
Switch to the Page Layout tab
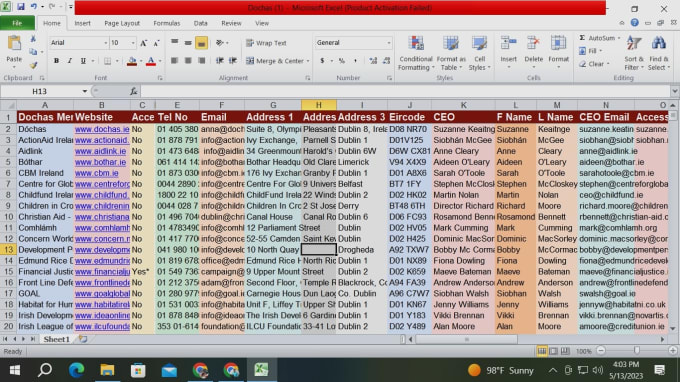tap(122, 23)
